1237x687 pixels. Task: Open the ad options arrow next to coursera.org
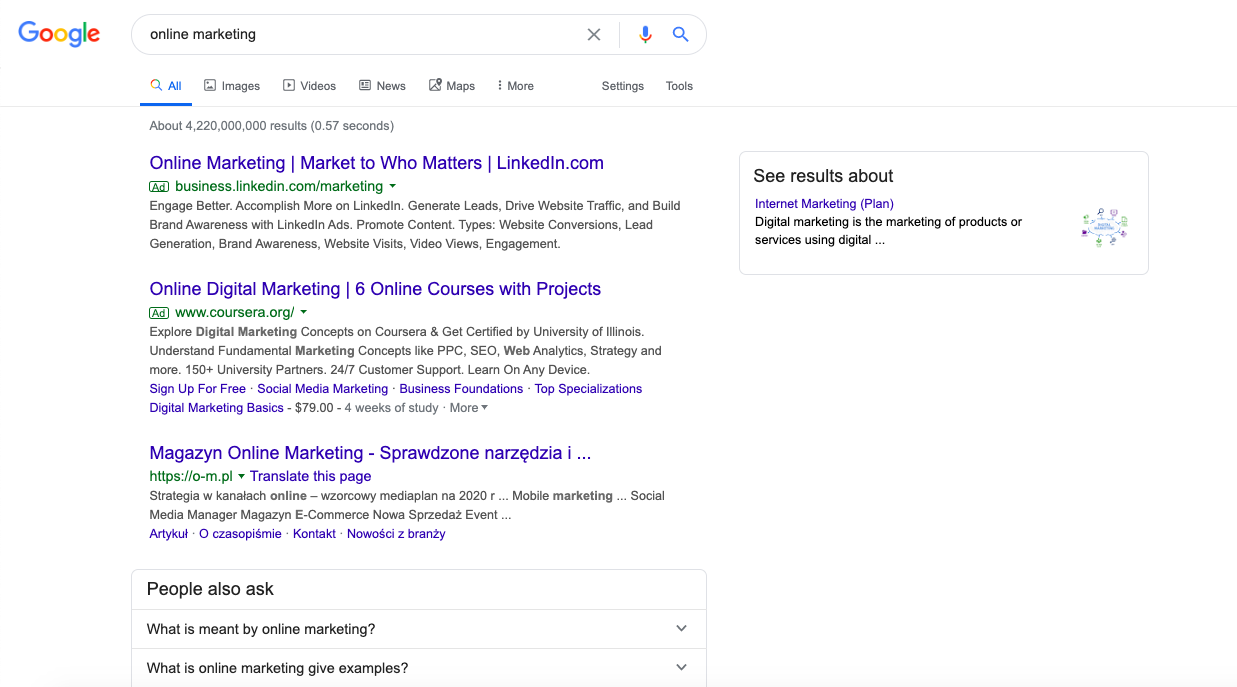click(305, 312)
